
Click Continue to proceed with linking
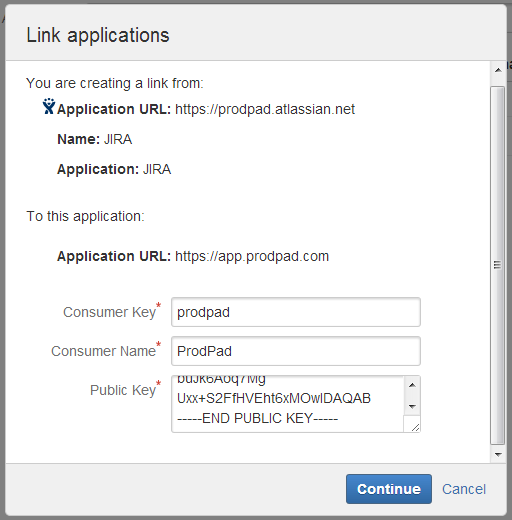click(389, 489)
